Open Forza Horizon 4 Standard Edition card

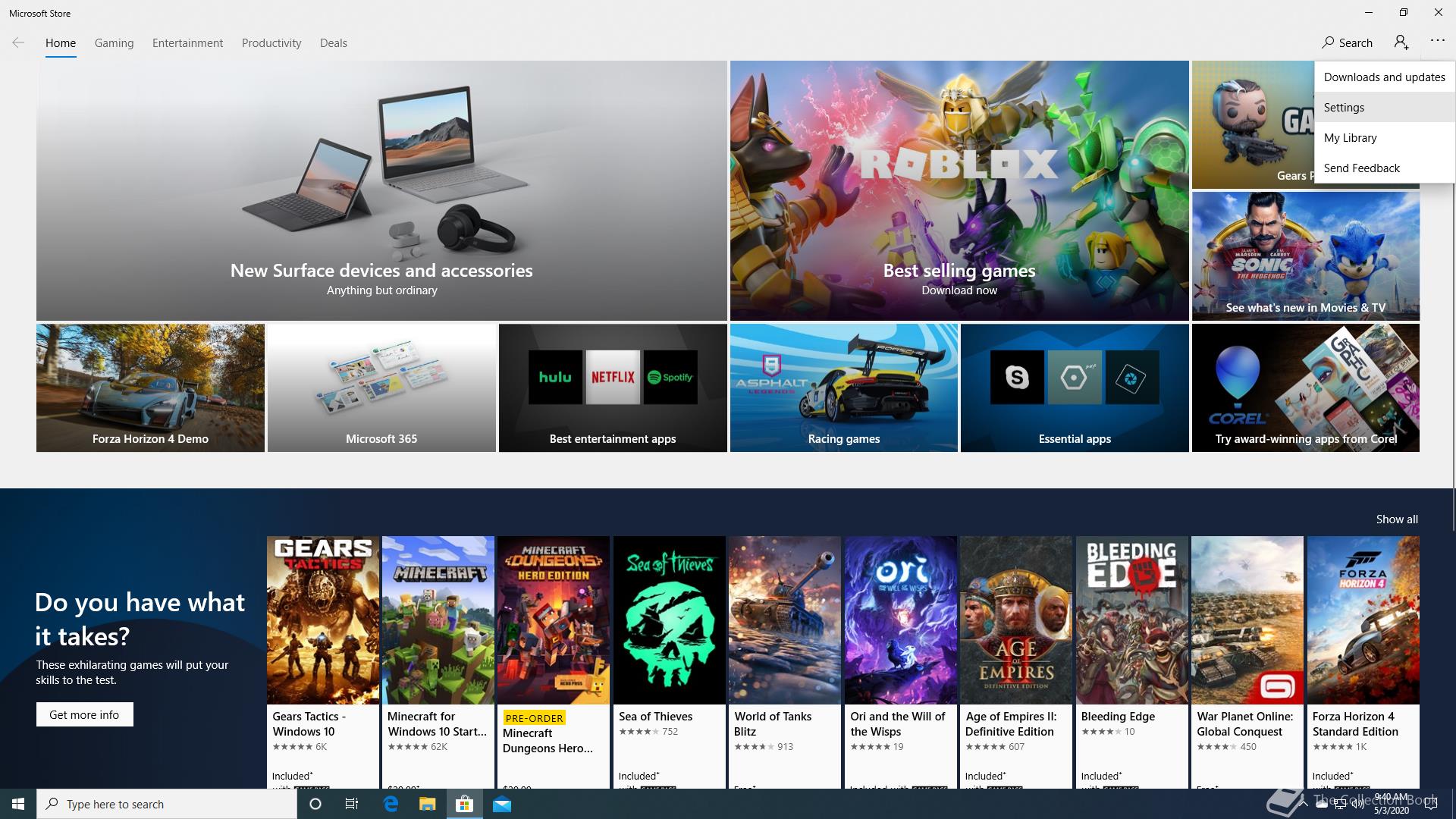pyautogui.click(x=1363, y=661)
